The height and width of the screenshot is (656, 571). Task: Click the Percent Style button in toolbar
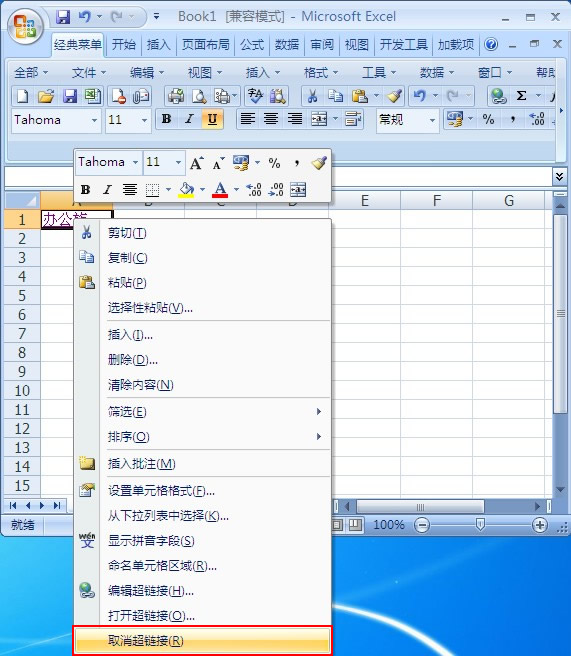(x=488, y=119)
